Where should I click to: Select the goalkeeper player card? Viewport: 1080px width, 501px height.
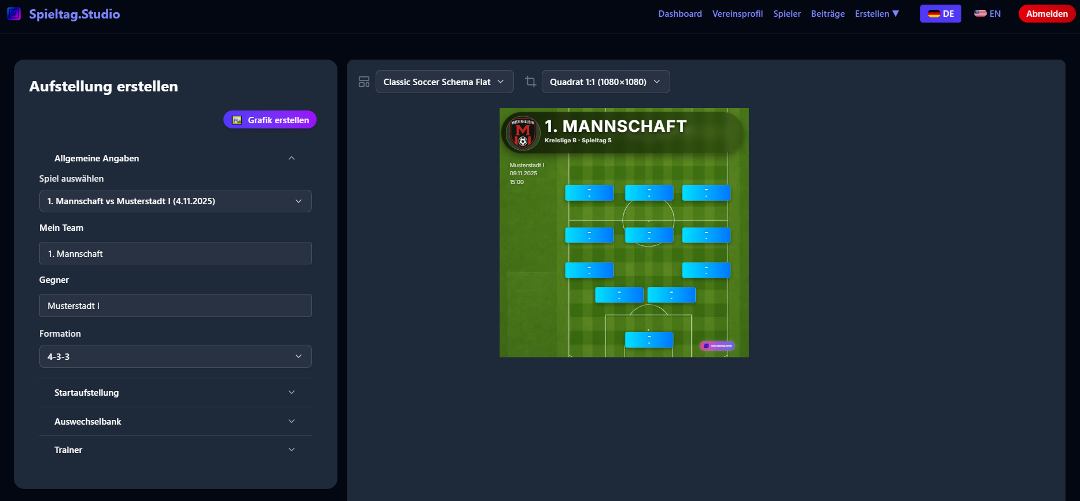pos(649,340)
